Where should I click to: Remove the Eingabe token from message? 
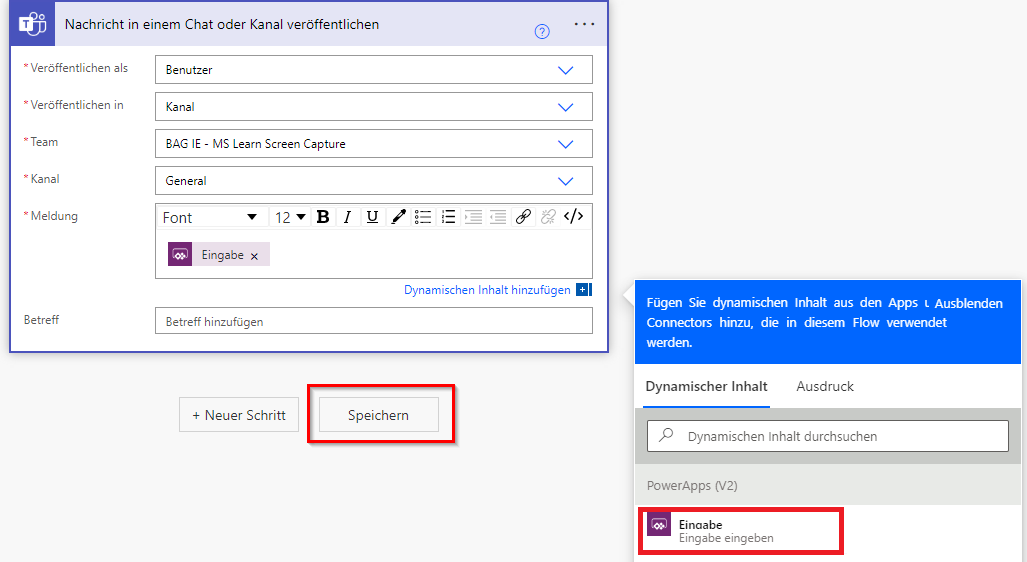tap(254, 256)
